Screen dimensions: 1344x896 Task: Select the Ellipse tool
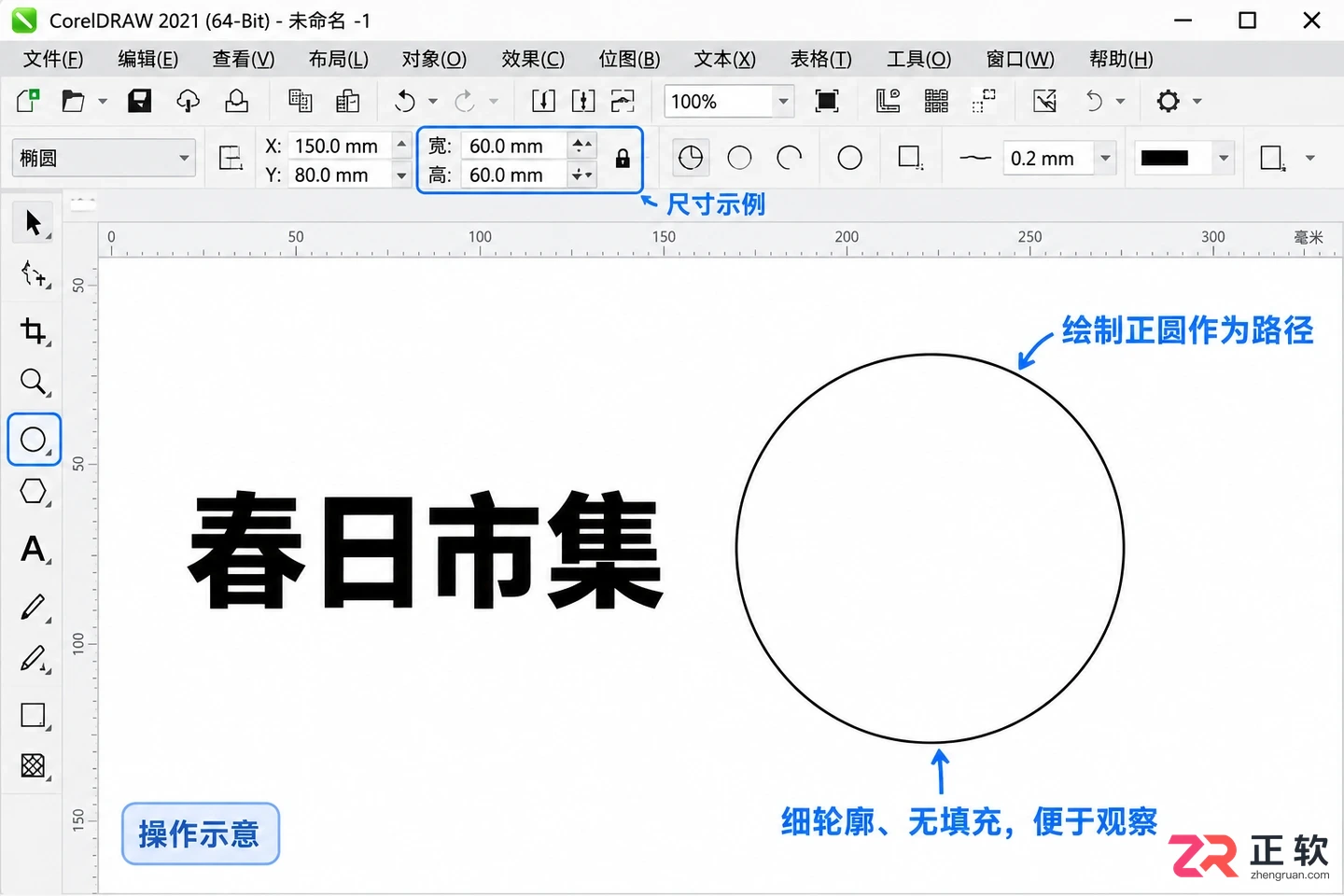[34, 439]
